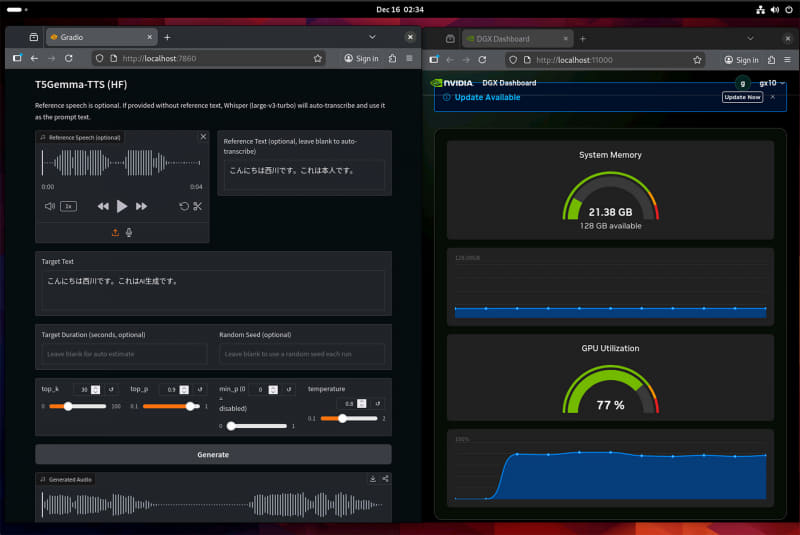Select the upload audio source icon
This screenshot has height=535, width=800.
[x=115, y=233]
